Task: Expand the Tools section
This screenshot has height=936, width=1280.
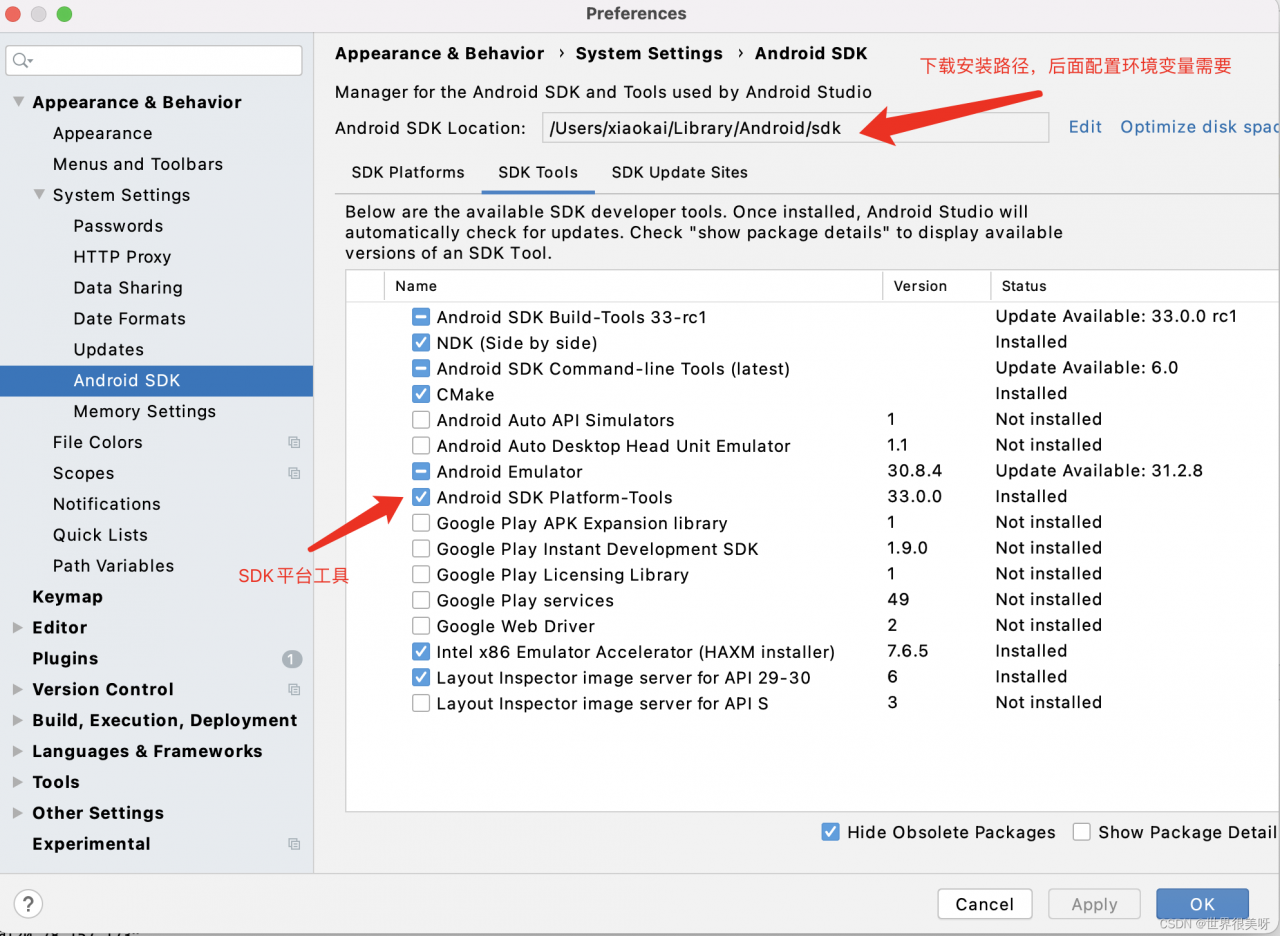Action: [x=18, y=782]
